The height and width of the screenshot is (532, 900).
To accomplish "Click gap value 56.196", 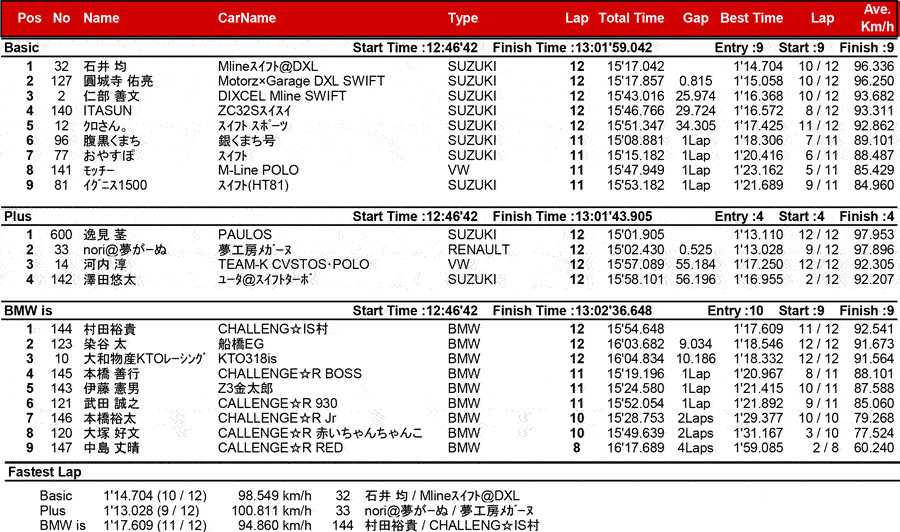I will click(696, 279).
